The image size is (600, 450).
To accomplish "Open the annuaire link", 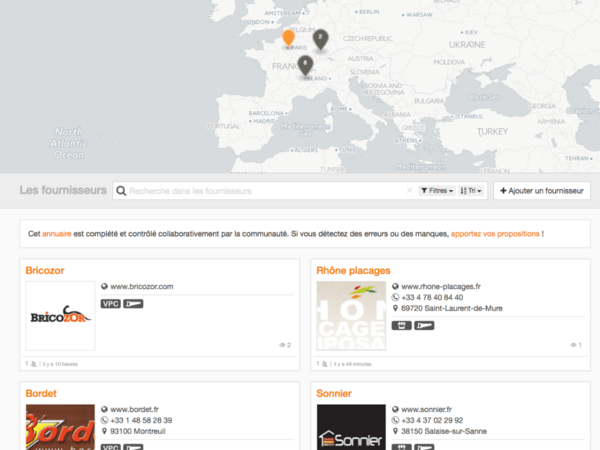I will 56,234.
